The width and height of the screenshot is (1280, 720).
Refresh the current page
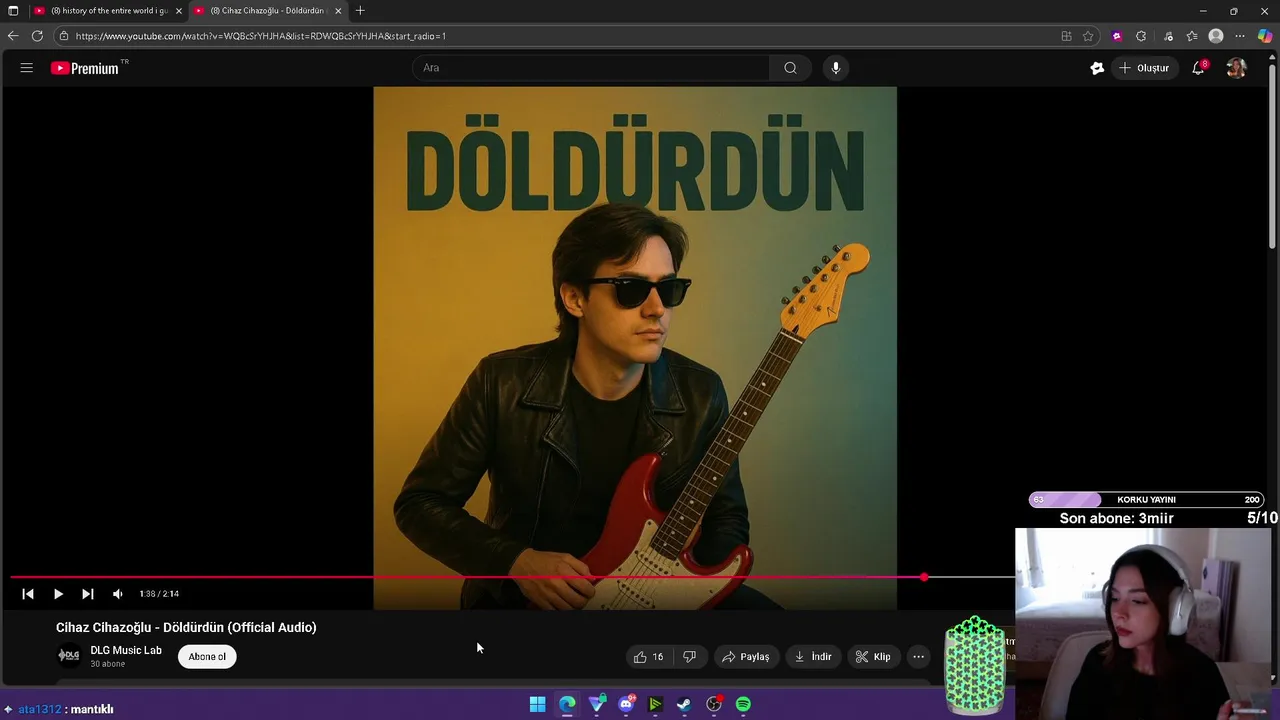pyautogui.click(x=37, y=36)
